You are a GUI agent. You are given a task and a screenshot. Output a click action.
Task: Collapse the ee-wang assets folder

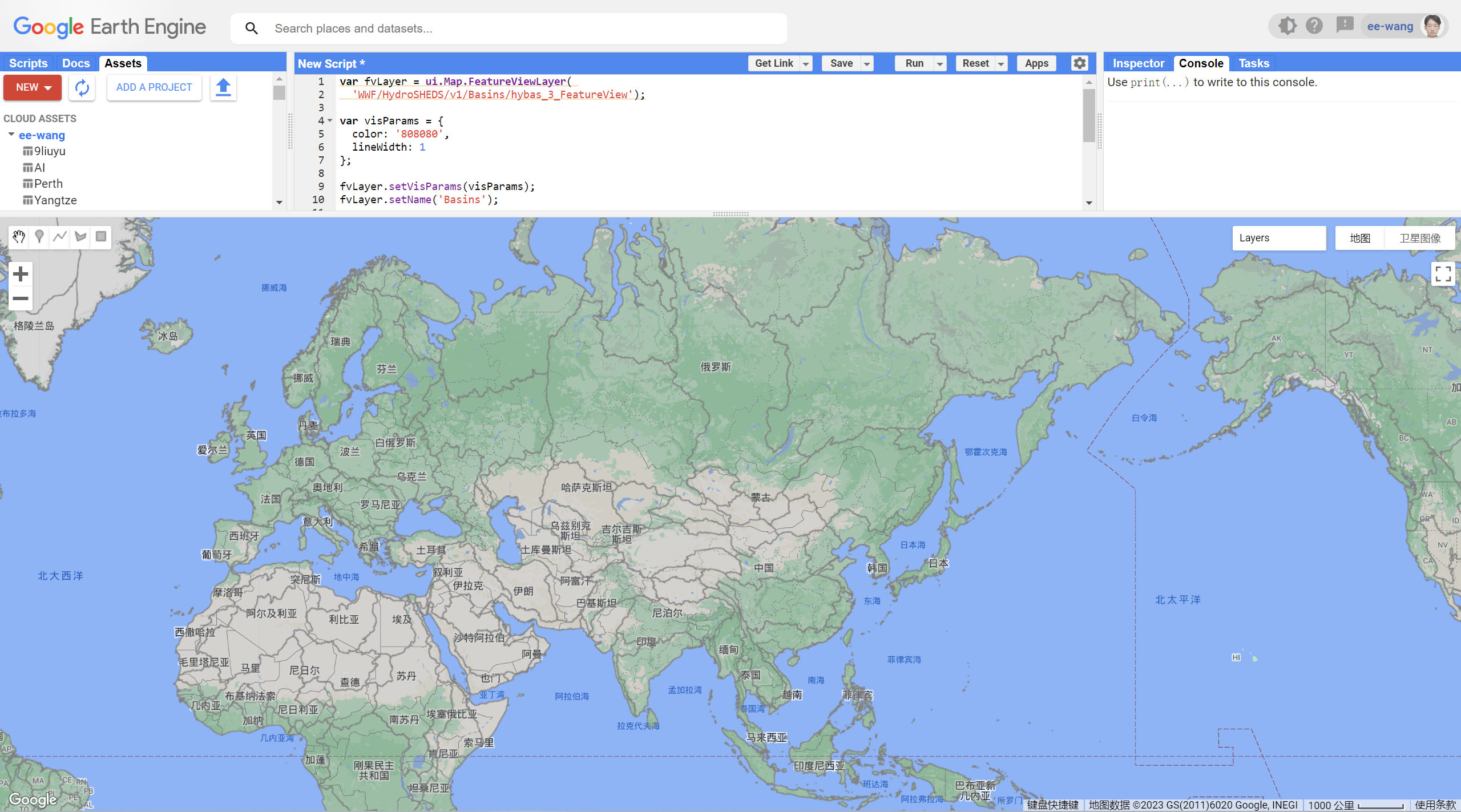(x=11, y=135)
